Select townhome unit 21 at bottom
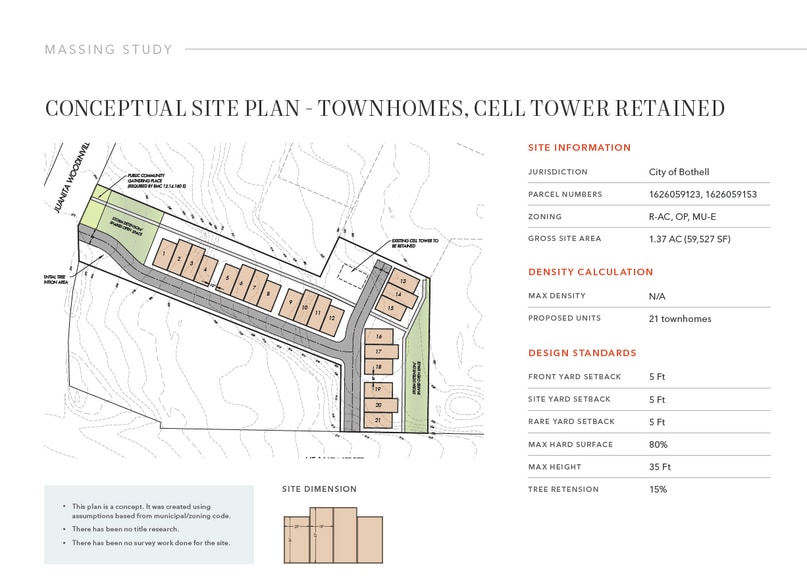The height and width of the screenshot is (588, 807). click(378, 420)
